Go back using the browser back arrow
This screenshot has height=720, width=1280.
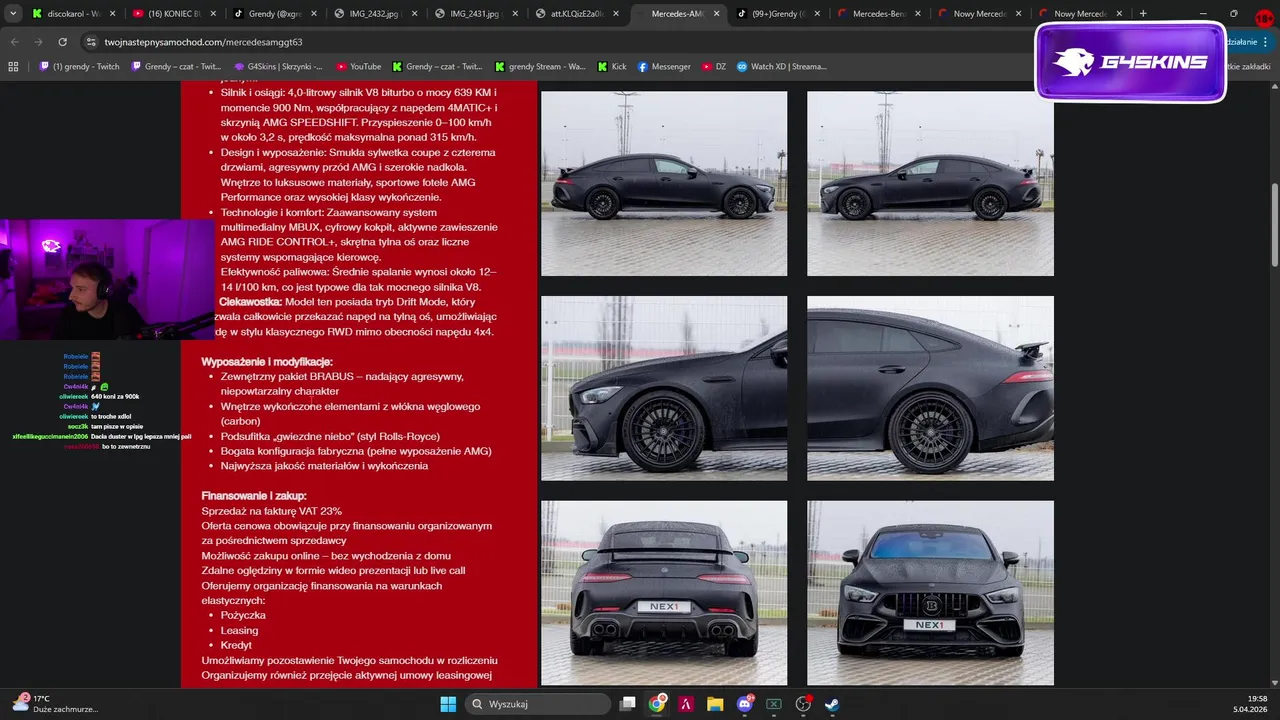coord(14,42)
